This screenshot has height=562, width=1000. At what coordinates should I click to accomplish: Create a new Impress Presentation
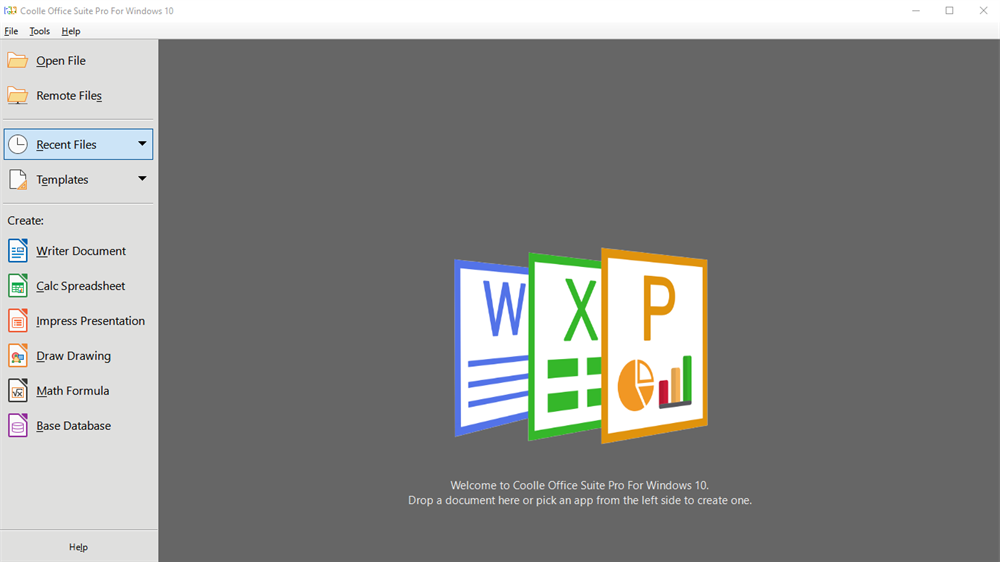(78, 321)
